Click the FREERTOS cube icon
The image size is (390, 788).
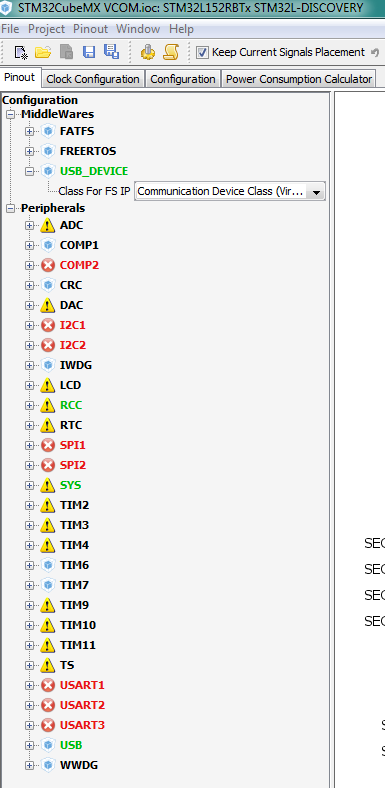[48, 151]
